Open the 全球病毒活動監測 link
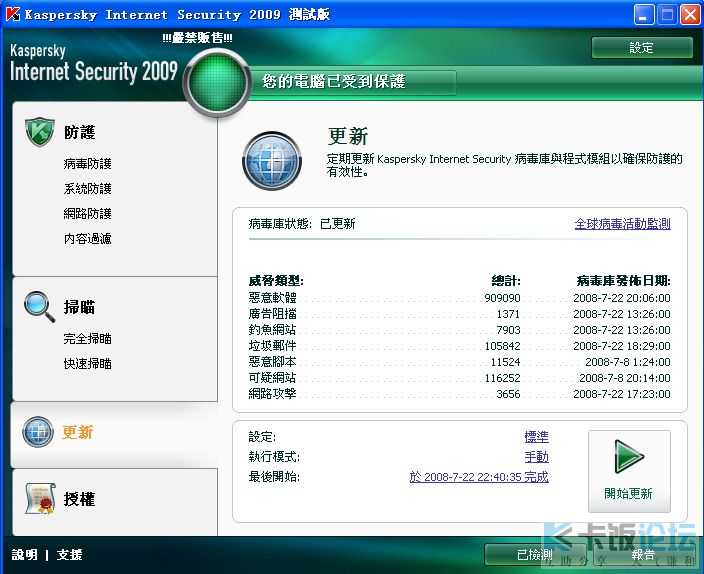Image resolution: width=704 pixels, height=574 pixels. 622,224
